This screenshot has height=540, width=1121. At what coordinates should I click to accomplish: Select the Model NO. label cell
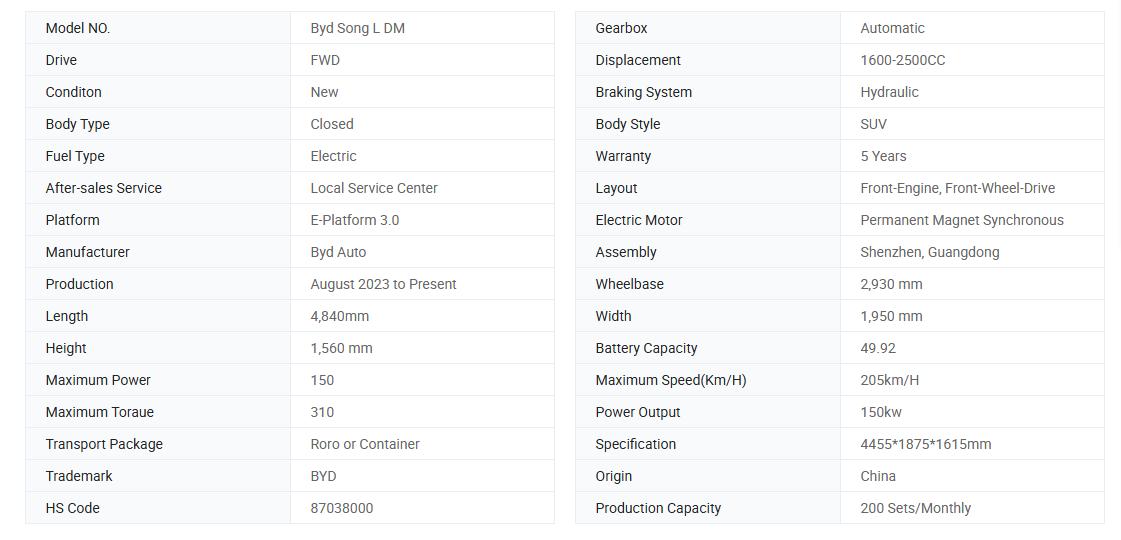158,28
